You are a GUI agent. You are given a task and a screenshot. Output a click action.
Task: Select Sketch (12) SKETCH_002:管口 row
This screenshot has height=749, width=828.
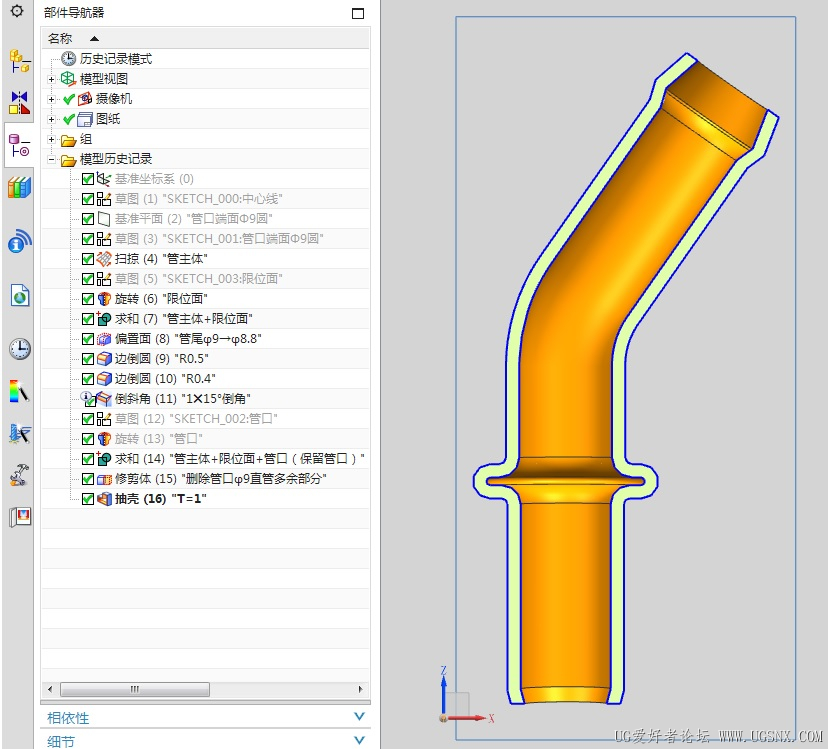click(x=205, y=419)
